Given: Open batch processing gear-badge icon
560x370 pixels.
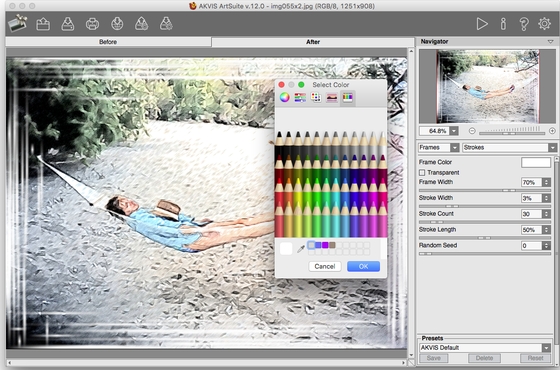Looking at the screenshot, I should [166, 24].
